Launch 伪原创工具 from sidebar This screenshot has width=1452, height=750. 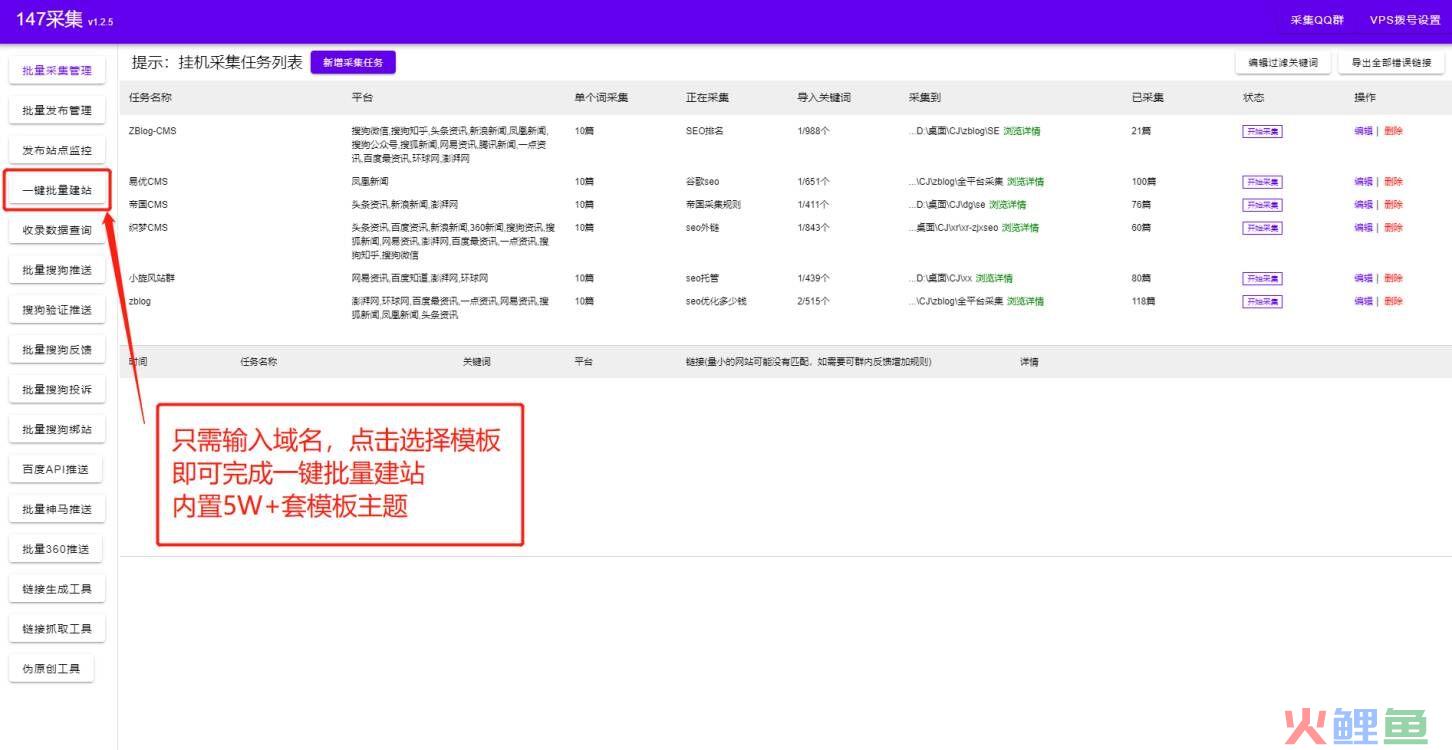point(51,669)
